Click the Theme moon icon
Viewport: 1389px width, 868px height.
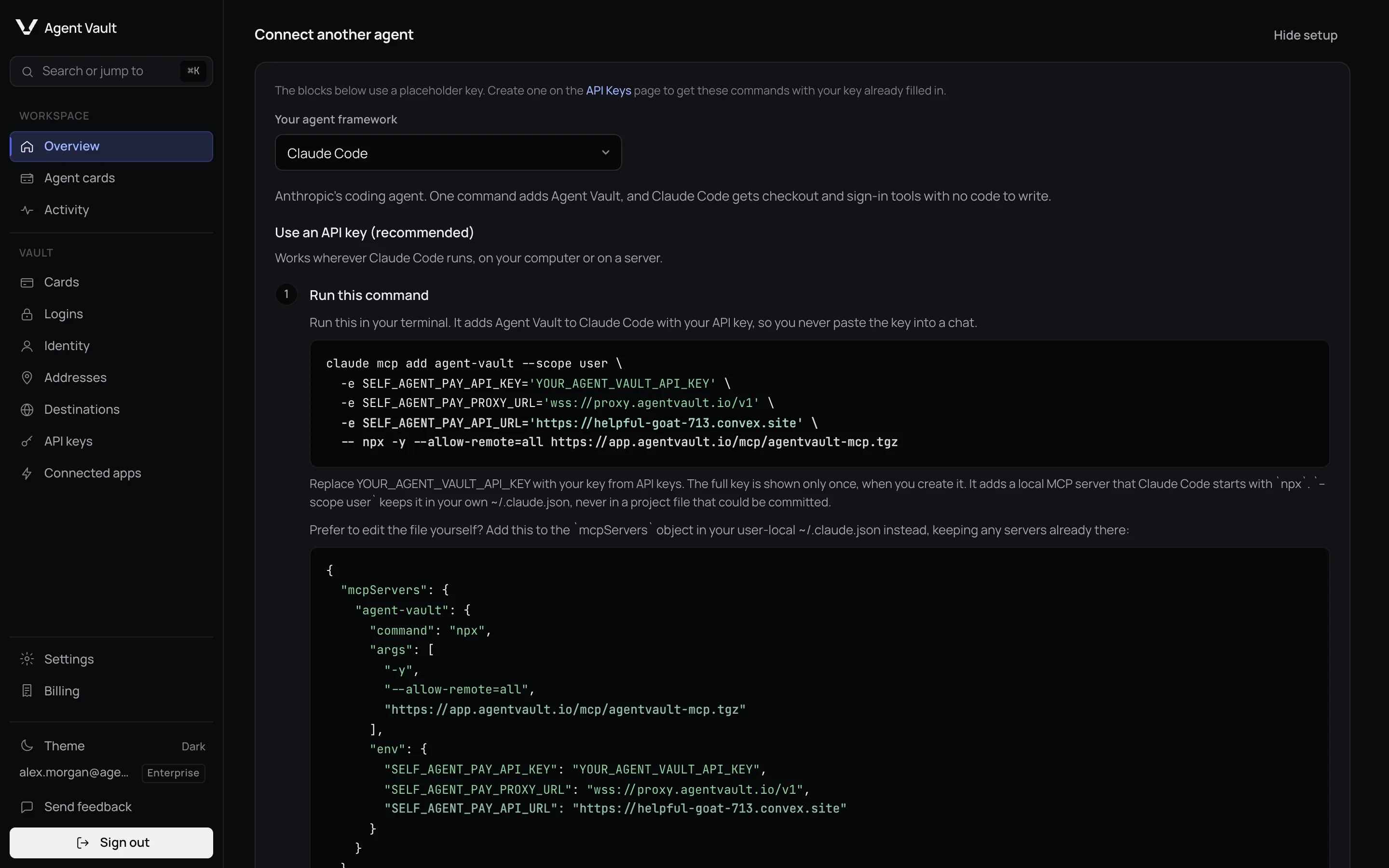tap(27, 746)
